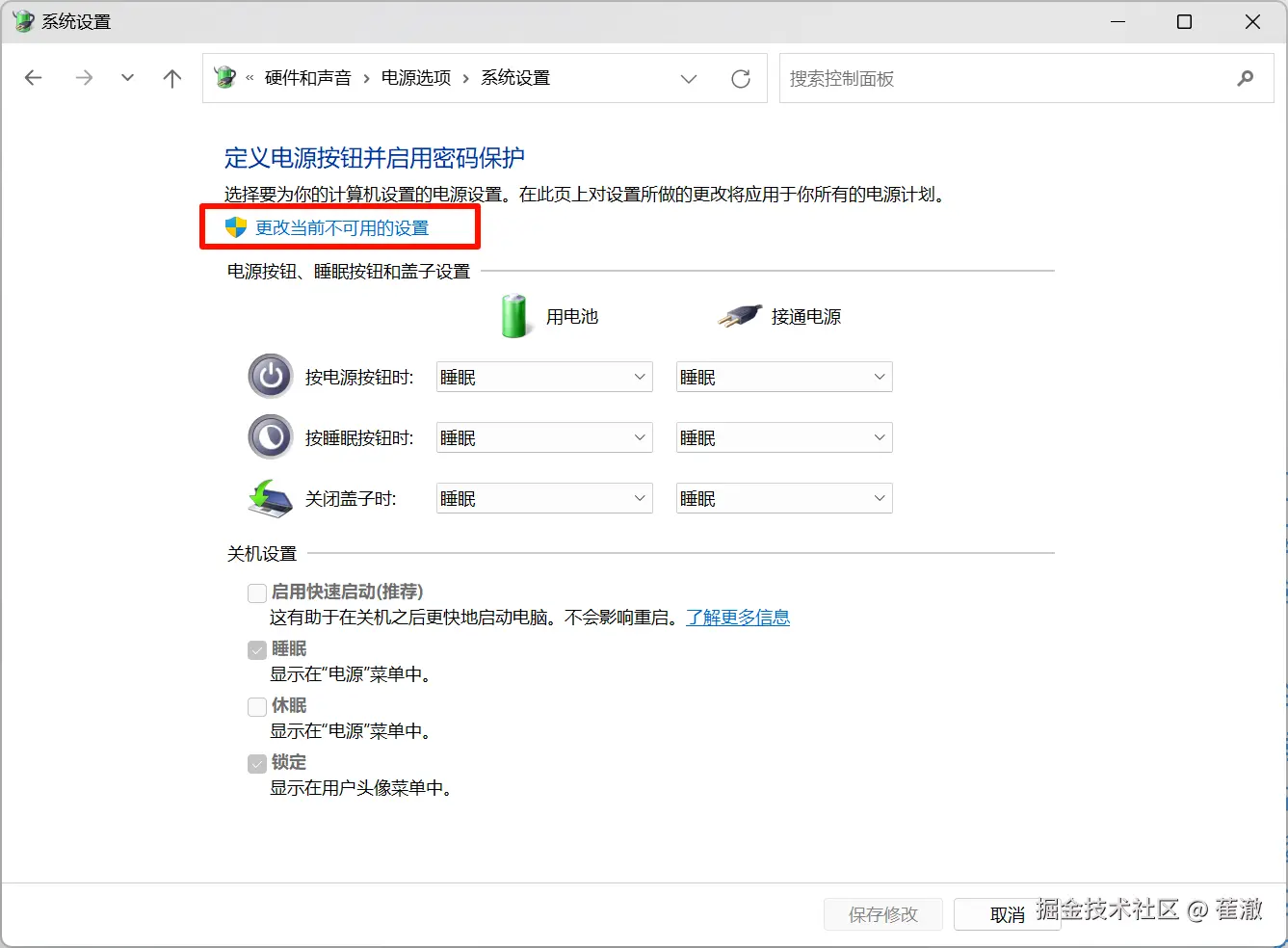Click the laptop lid icon
Viewport: 1288px width, 948px height.
pos(270,498)
